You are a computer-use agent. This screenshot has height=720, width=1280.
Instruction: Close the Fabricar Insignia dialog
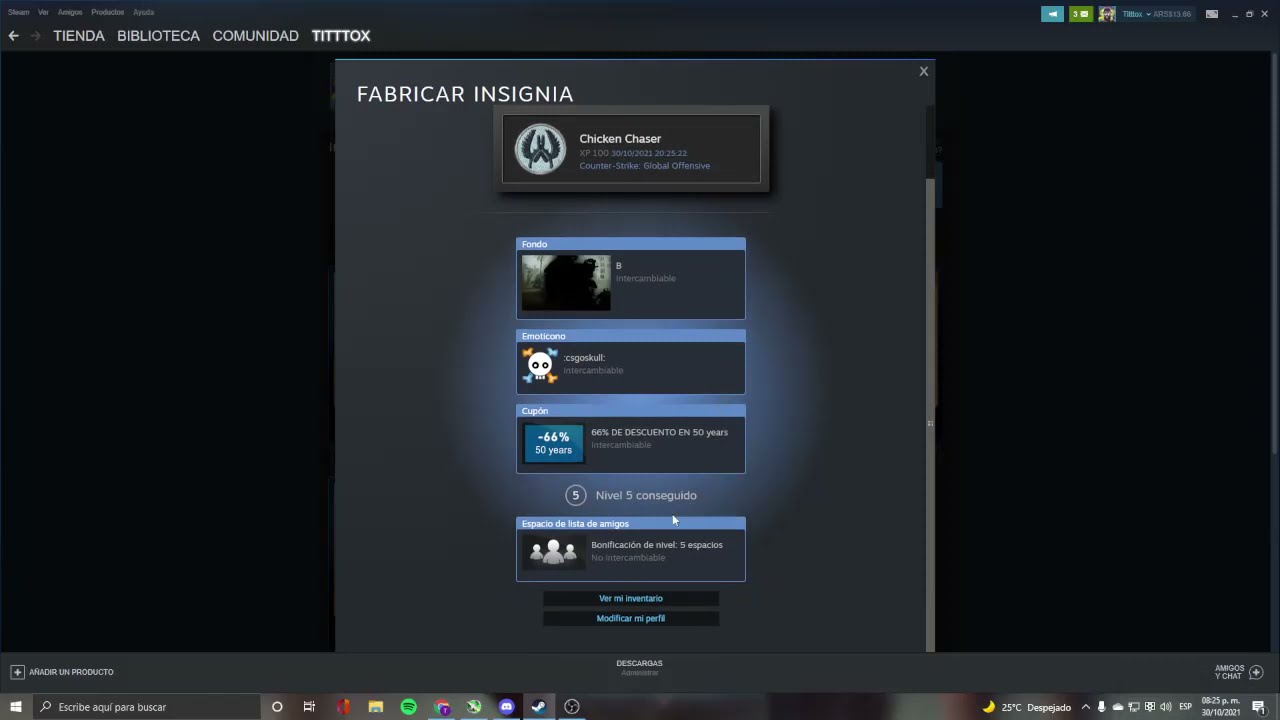tap(924, 71)
